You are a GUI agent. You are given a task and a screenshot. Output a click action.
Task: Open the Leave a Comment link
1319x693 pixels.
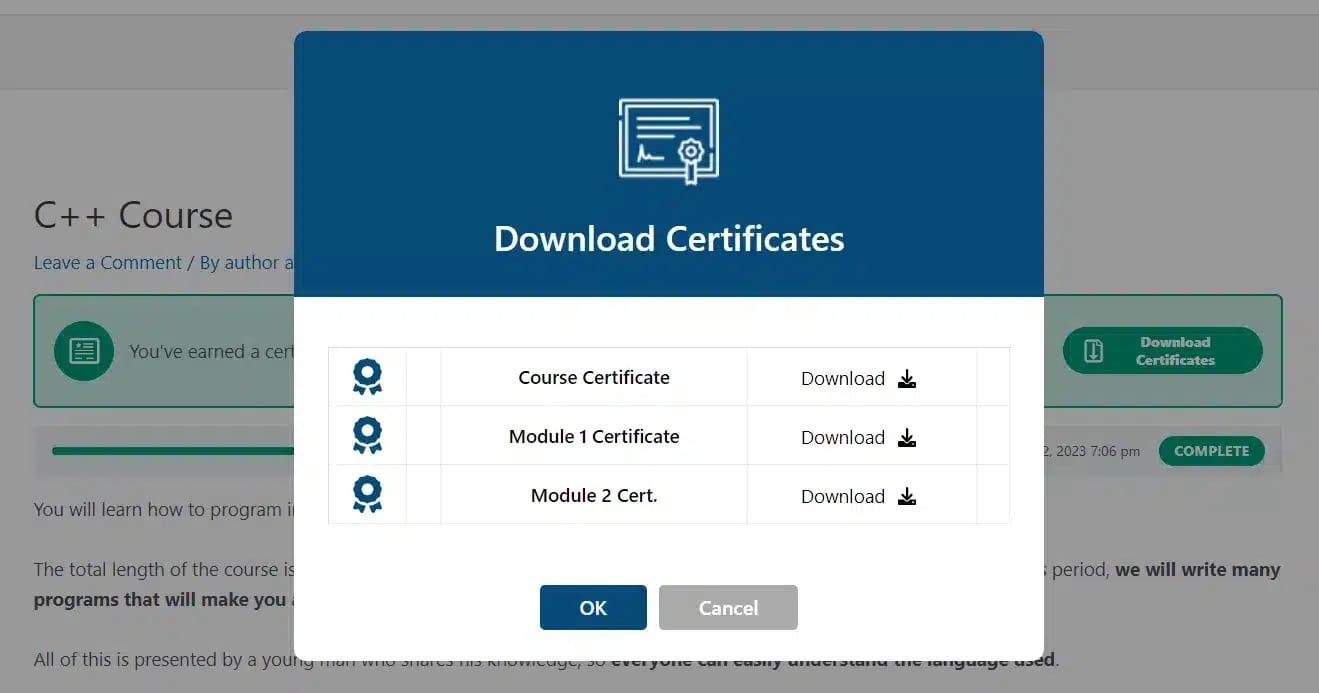pyautogui.click(x=108, y=262)
